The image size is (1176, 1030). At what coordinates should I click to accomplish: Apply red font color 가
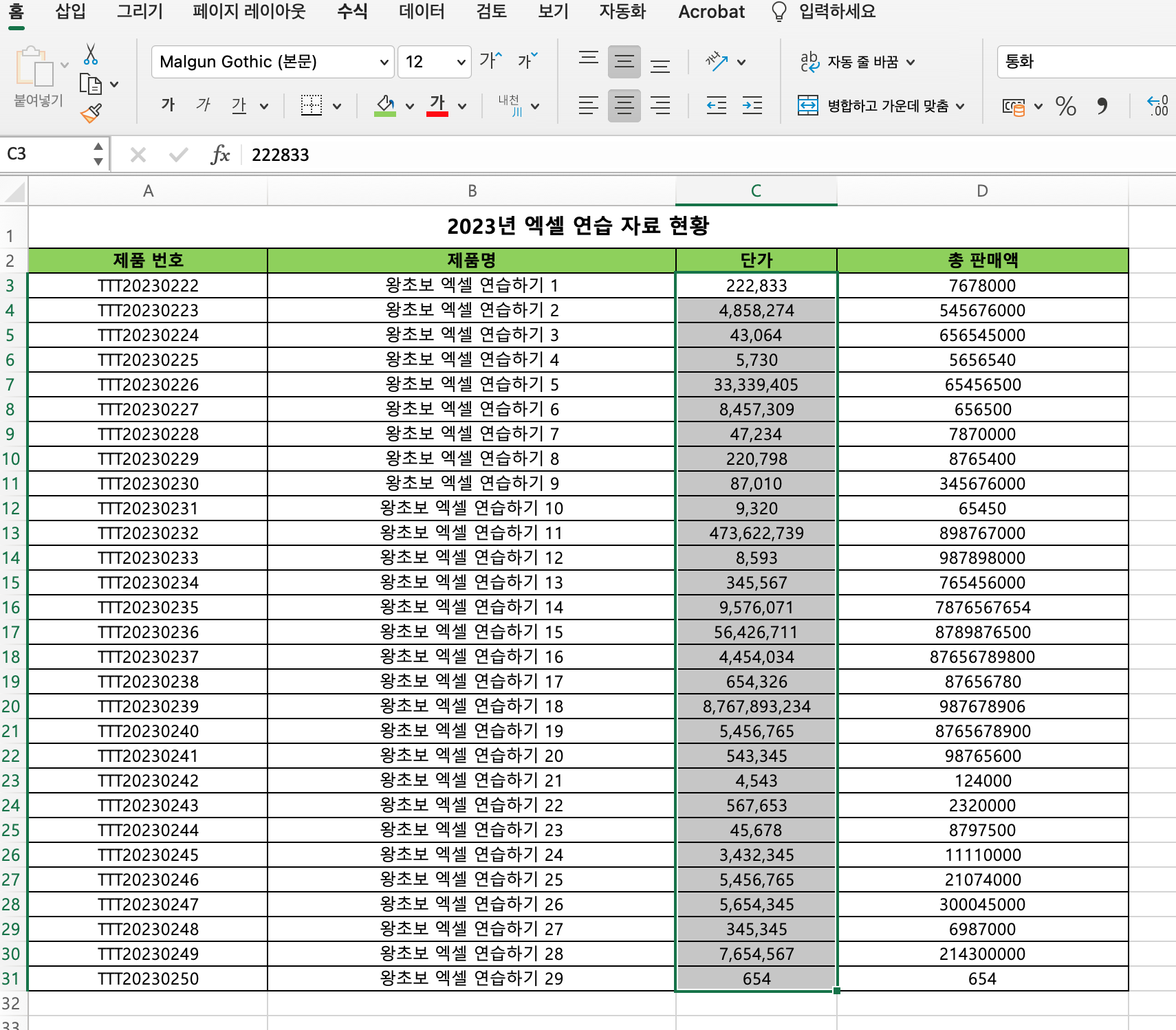437,105
